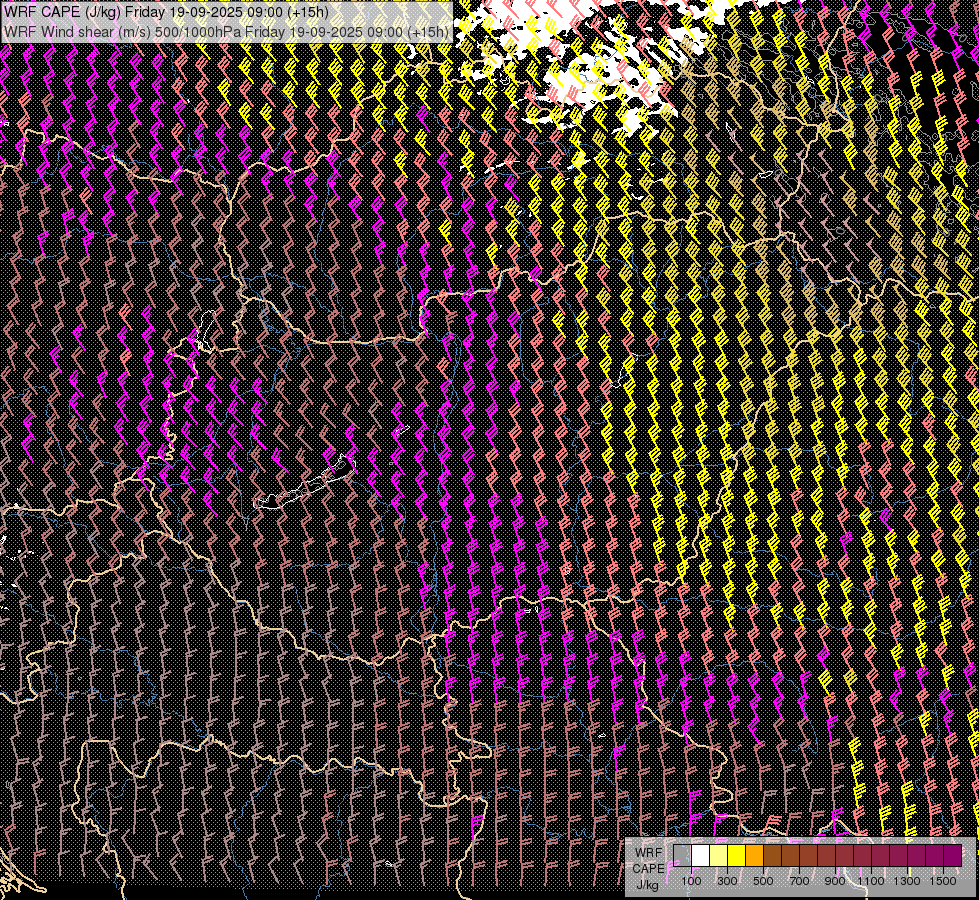Select the bright yellow CAPE legend swatch
The height and width of the screenshot is (900, 979).
point(736,856)
